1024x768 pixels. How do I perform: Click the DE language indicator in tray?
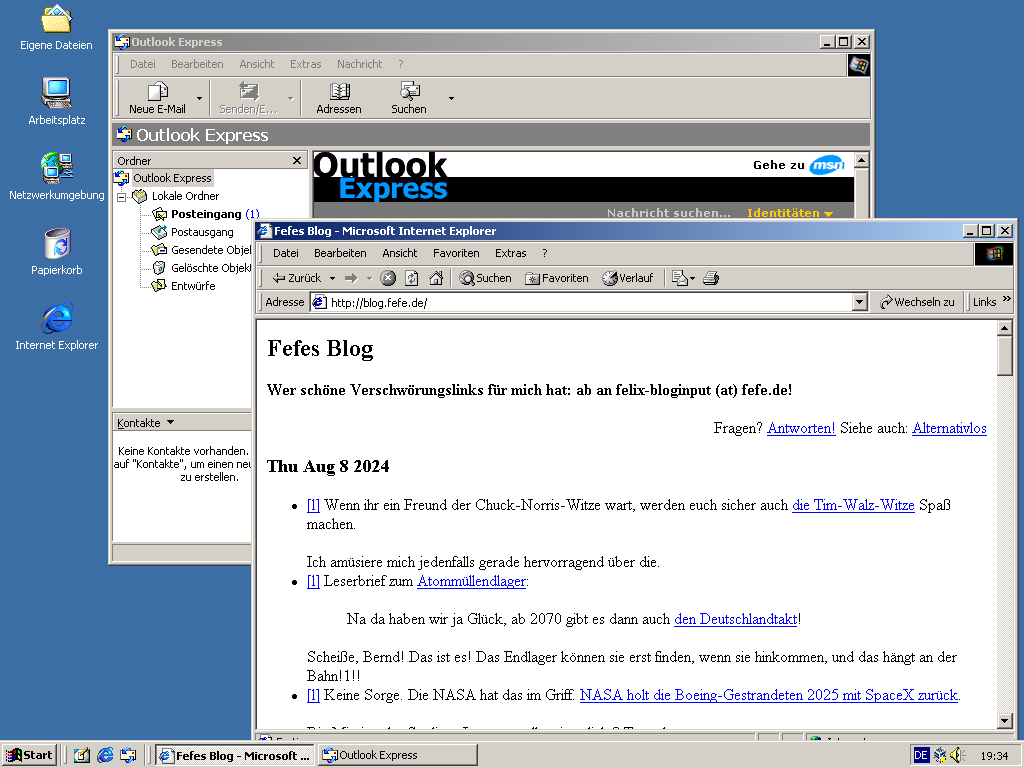921,756
